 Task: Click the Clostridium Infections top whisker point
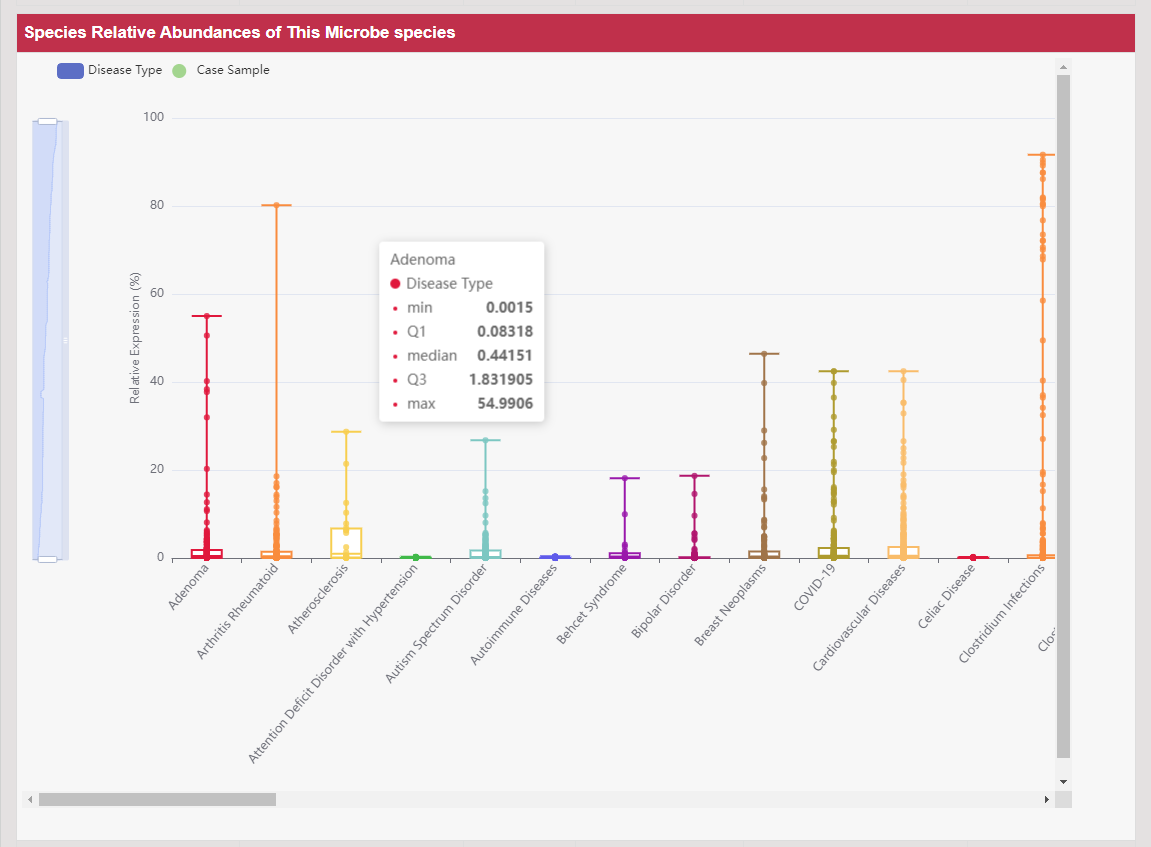pos(1042,155)
